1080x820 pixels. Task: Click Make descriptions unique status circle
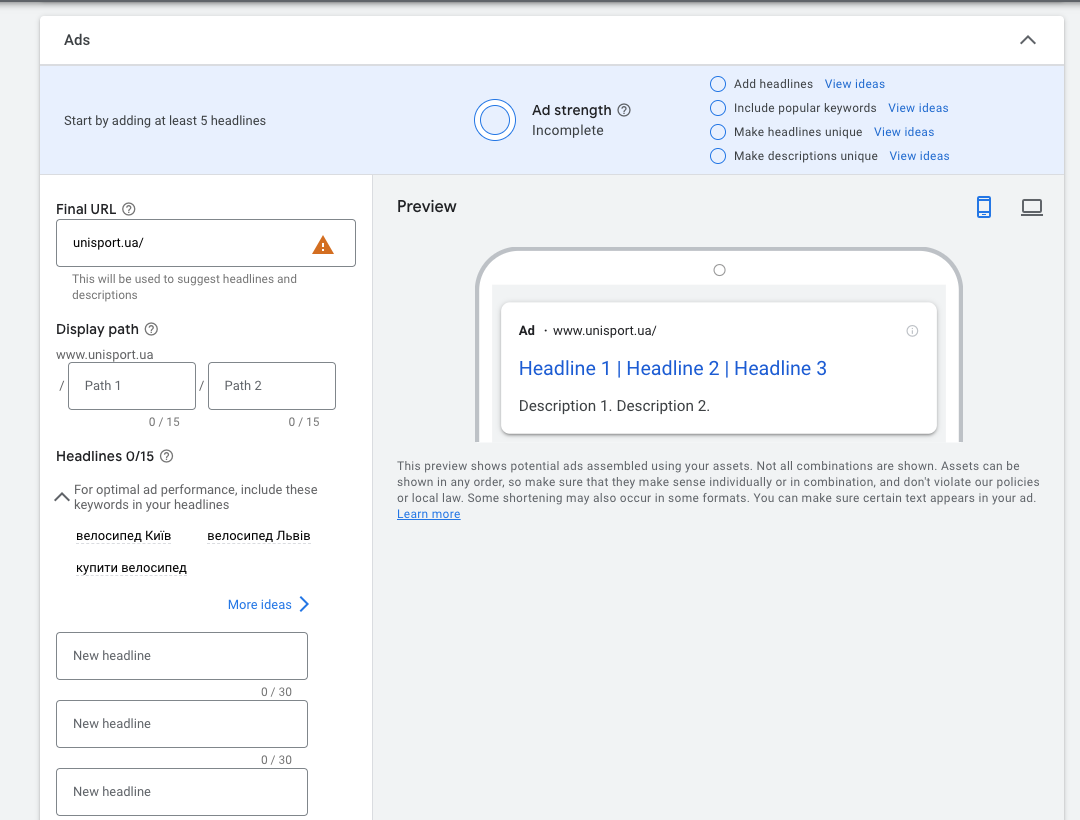pyautogui.click(x=717, y=156)
